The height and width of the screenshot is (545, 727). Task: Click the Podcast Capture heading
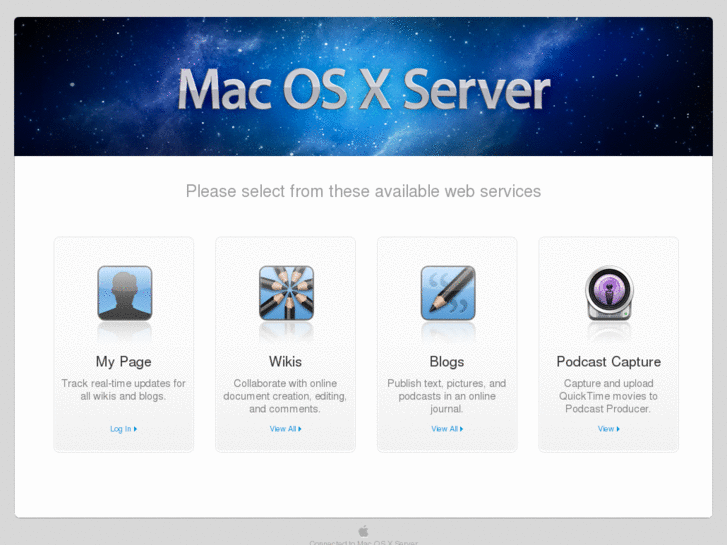(x=608, y=362)
